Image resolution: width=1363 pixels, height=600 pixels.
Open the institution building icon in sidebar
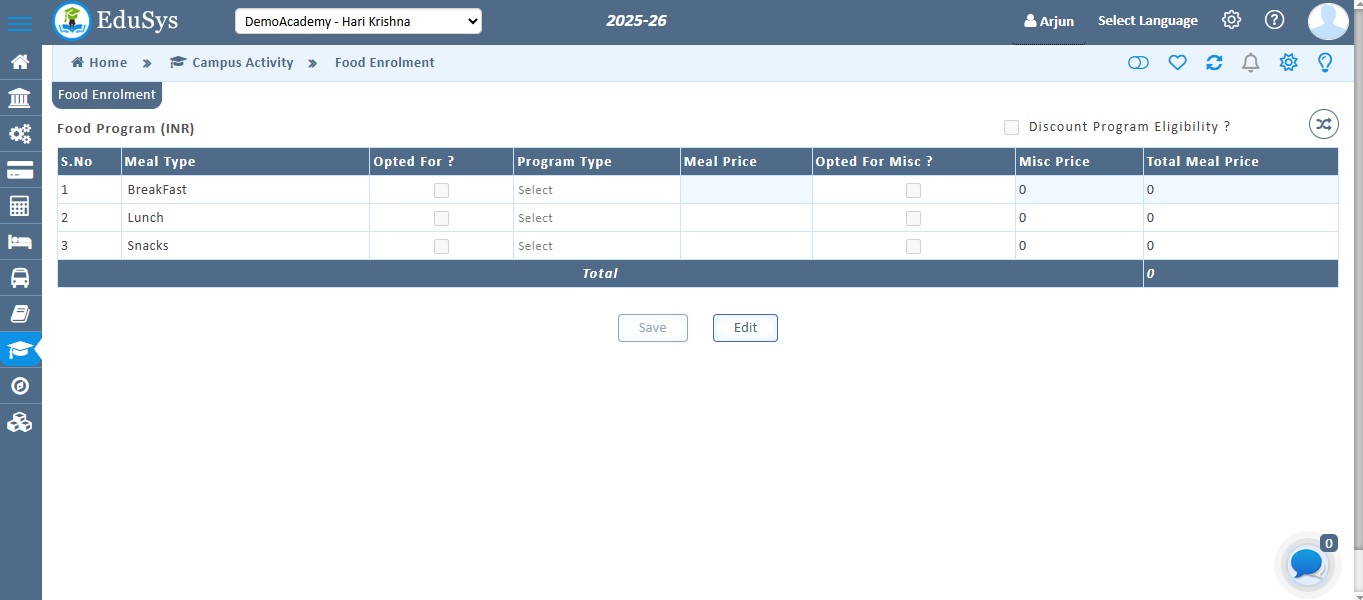pos(20,98)
